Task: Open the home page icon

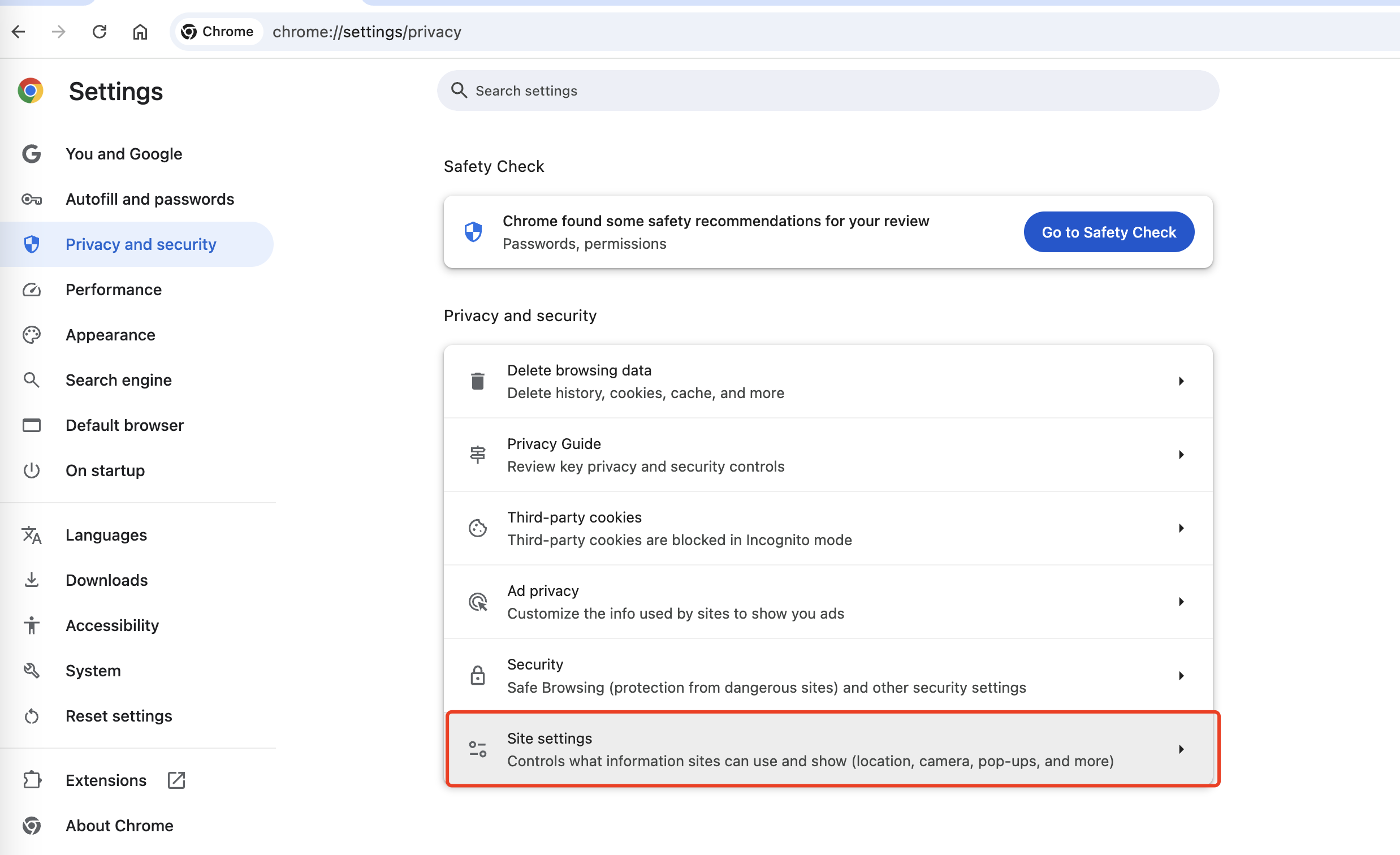Action: pyautogui.click(x=140, y=32)
